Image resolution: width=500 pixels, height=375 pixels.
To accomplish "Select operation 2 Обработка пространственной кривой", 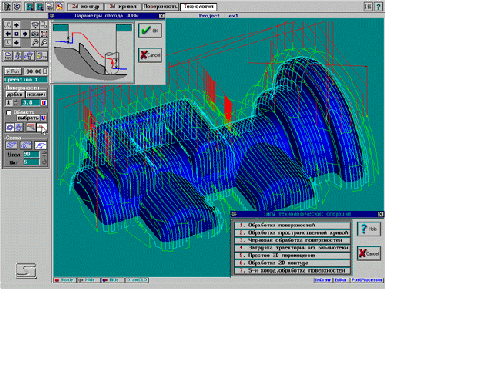I will click(292, 233).
